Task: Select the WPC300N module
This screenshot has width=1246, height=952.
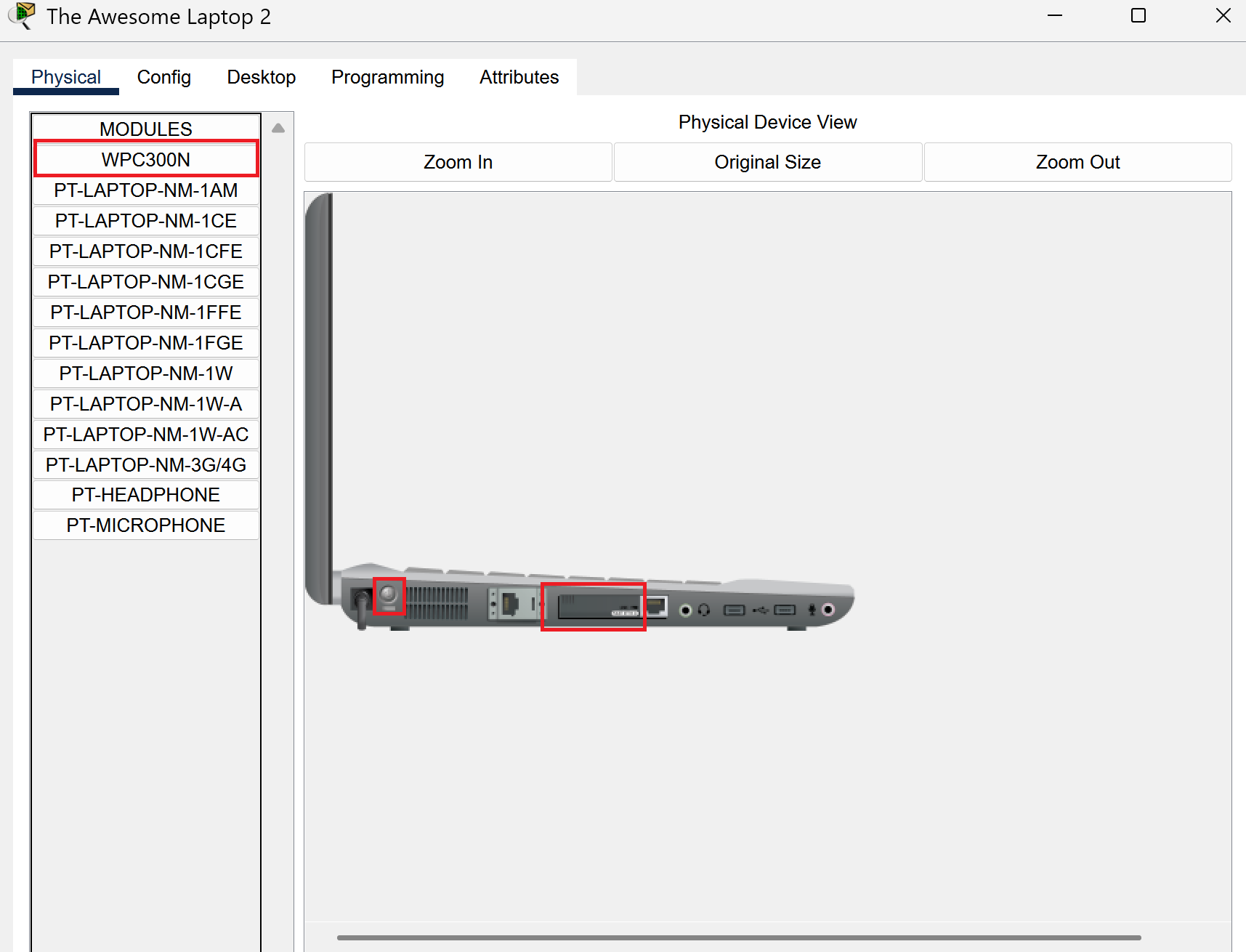Action: pos(146,159)
